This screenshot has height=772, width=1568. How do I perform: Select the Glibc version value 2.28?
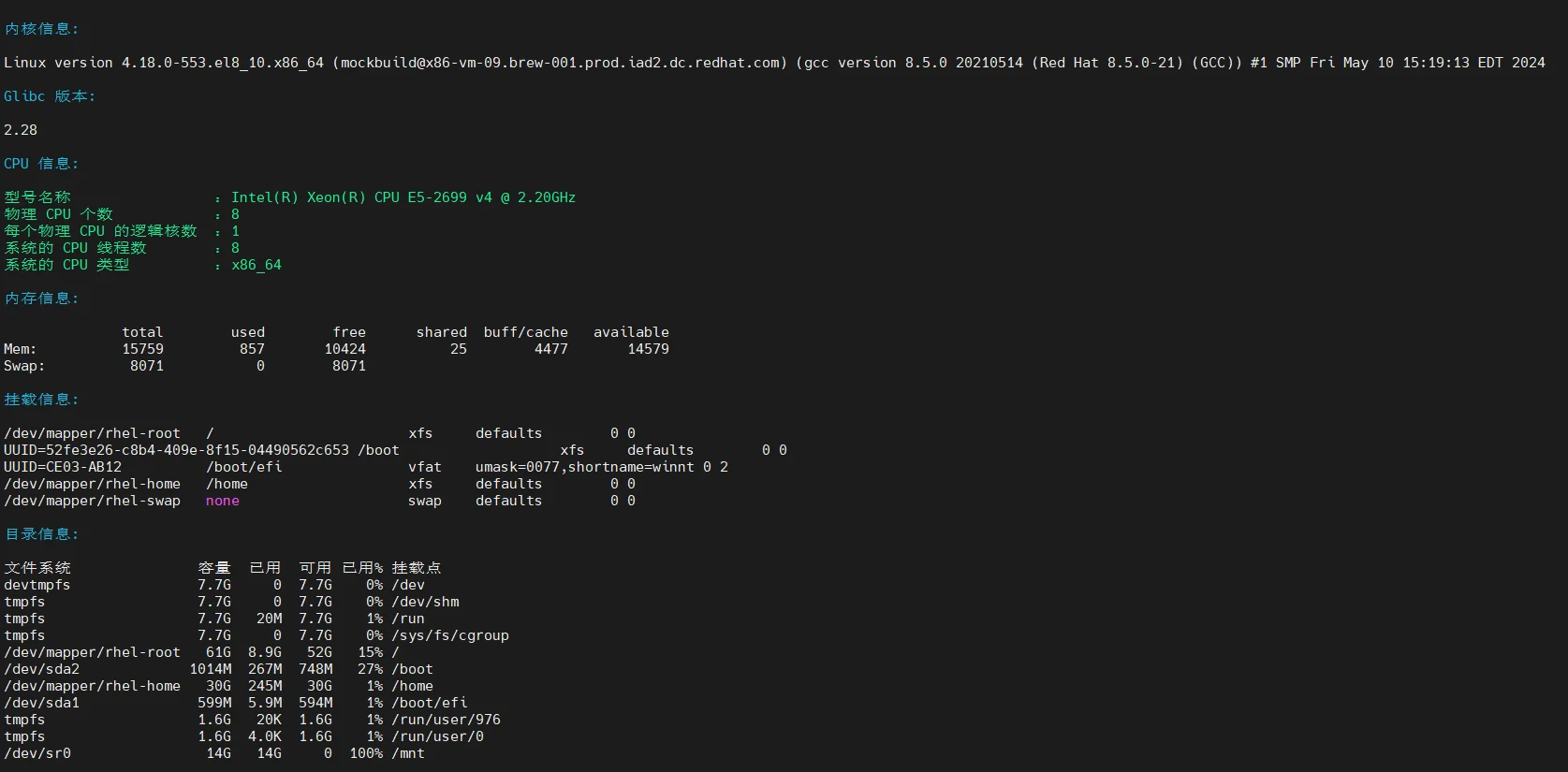pyautogui.click(x=21, y=130)
